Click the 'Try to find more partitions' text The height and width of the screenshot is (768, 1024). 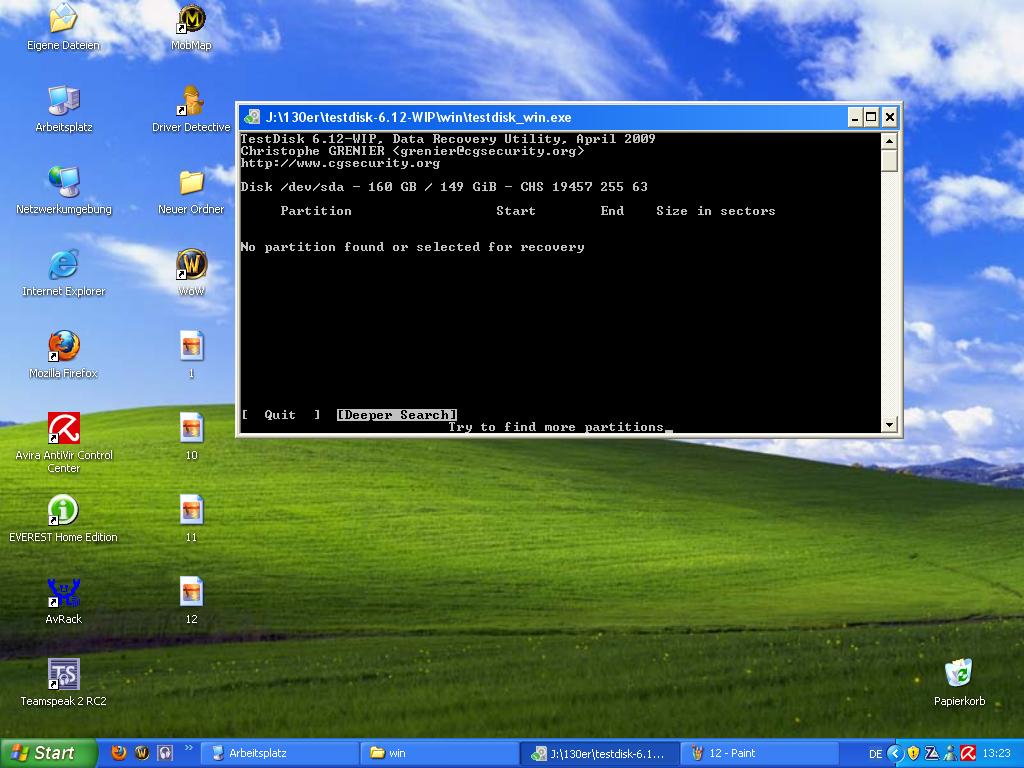coord(556,427)
